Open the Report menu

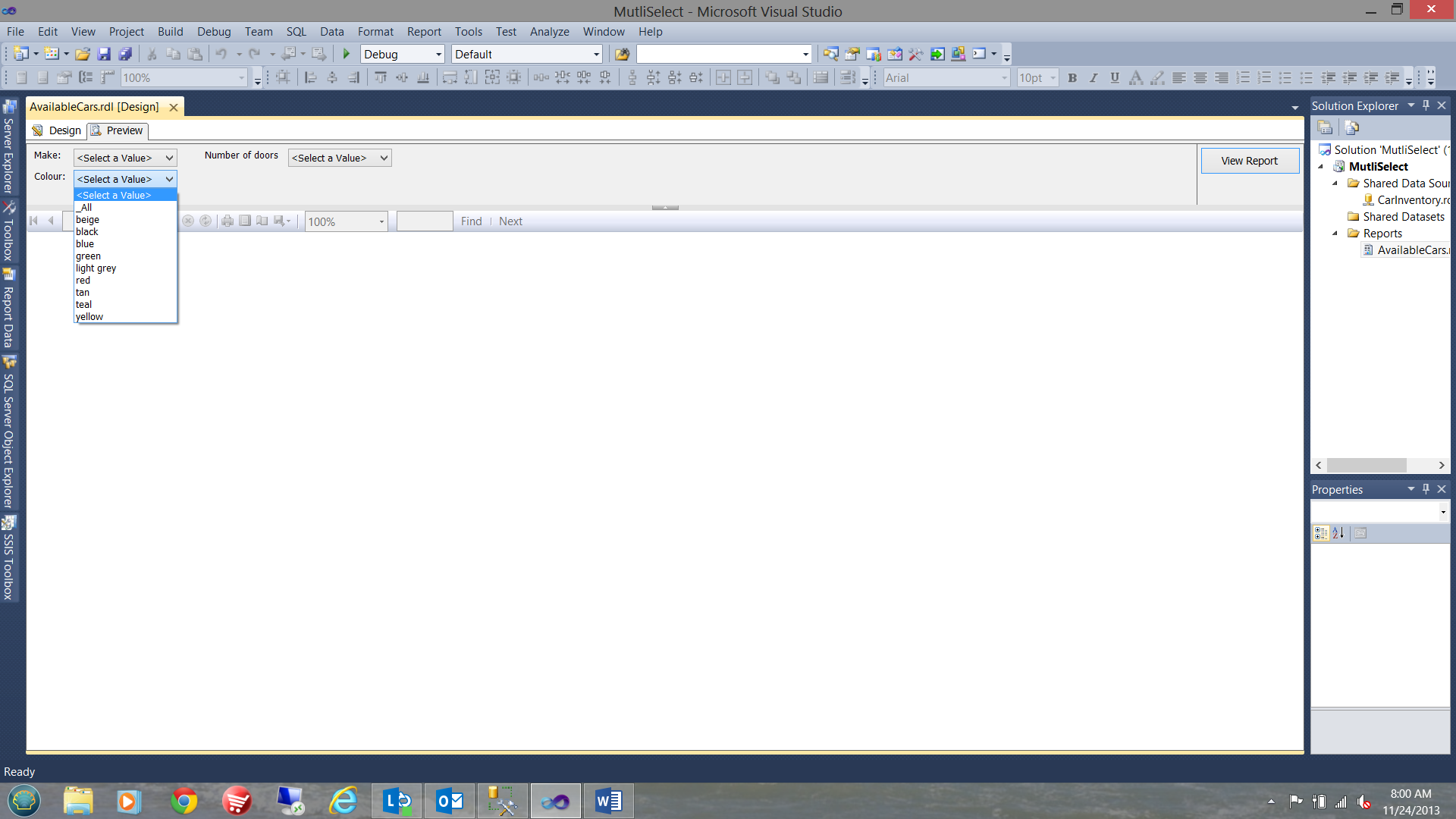(x=423, y=32)
